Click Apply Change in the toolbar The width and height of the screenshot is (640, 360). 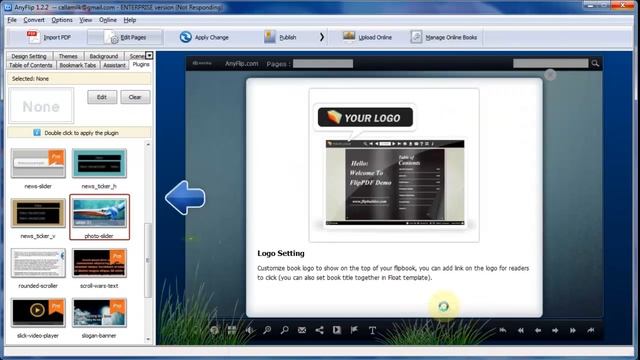(204, 37)
